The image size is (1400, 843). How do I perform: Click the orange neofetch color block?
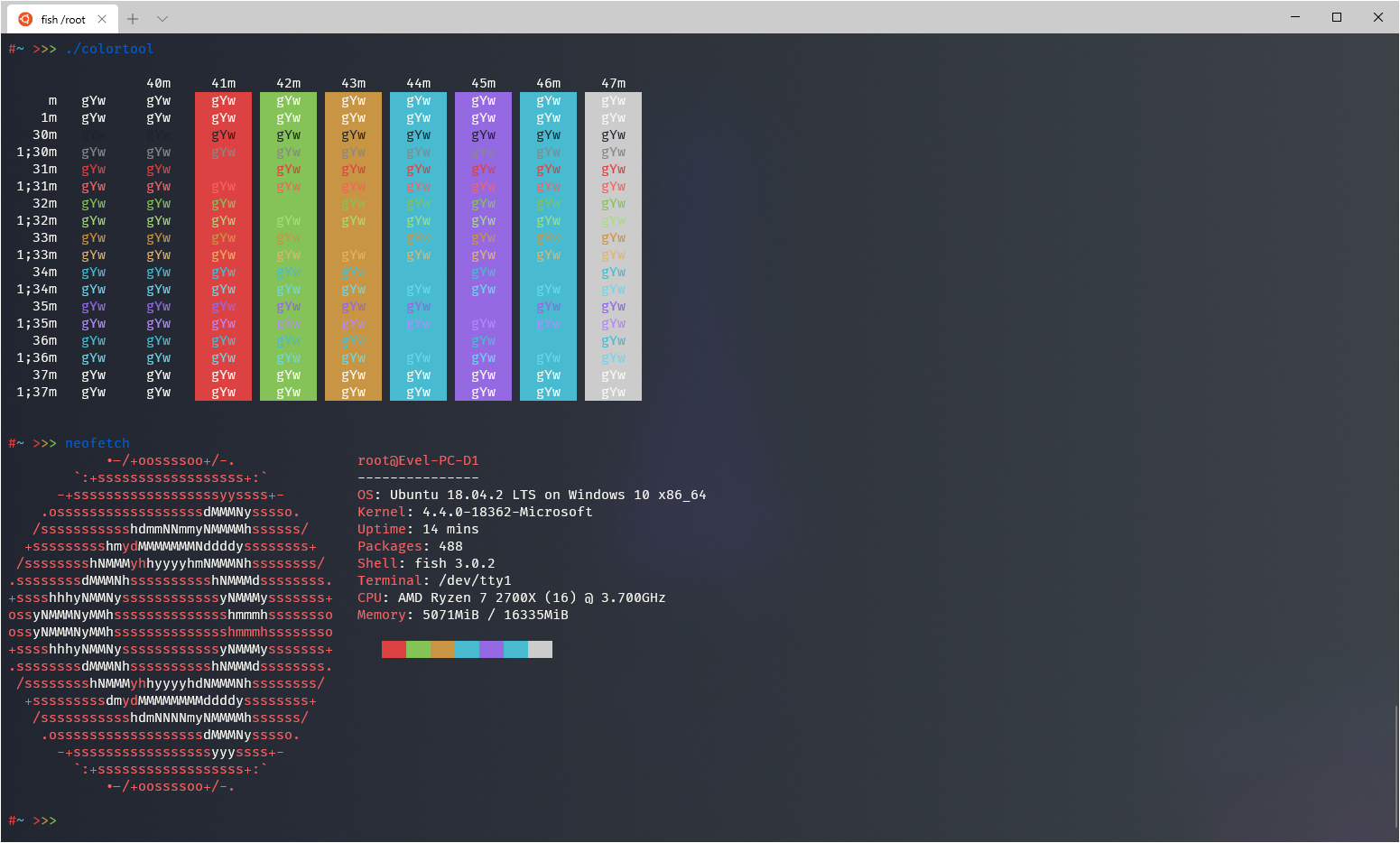[442, 650]
